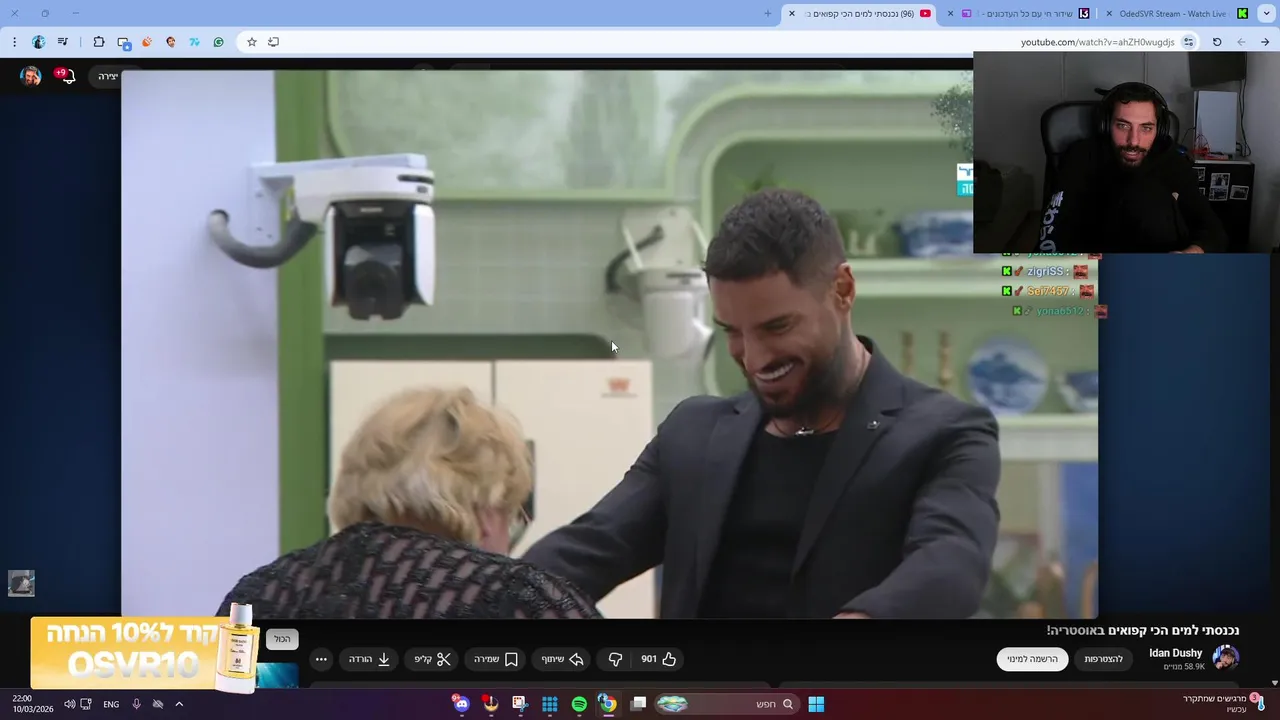Click the install/cast icon beside bookmark star

(274, 42)
